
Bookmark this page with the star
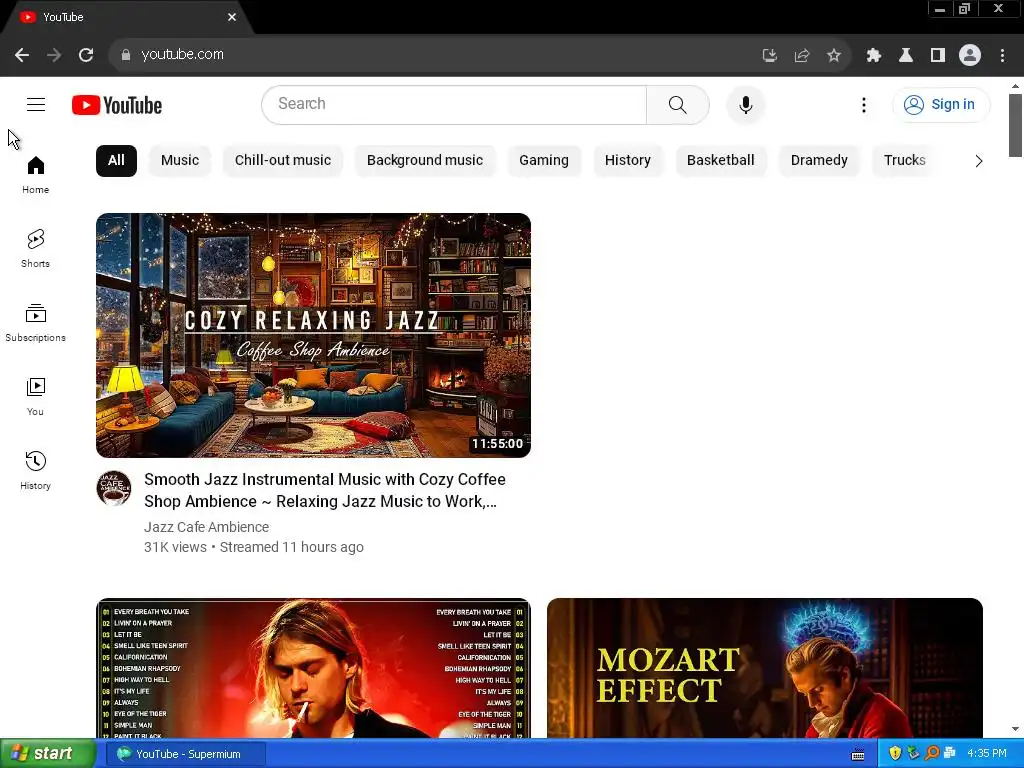pyautogui.click(x=834, y=56)
